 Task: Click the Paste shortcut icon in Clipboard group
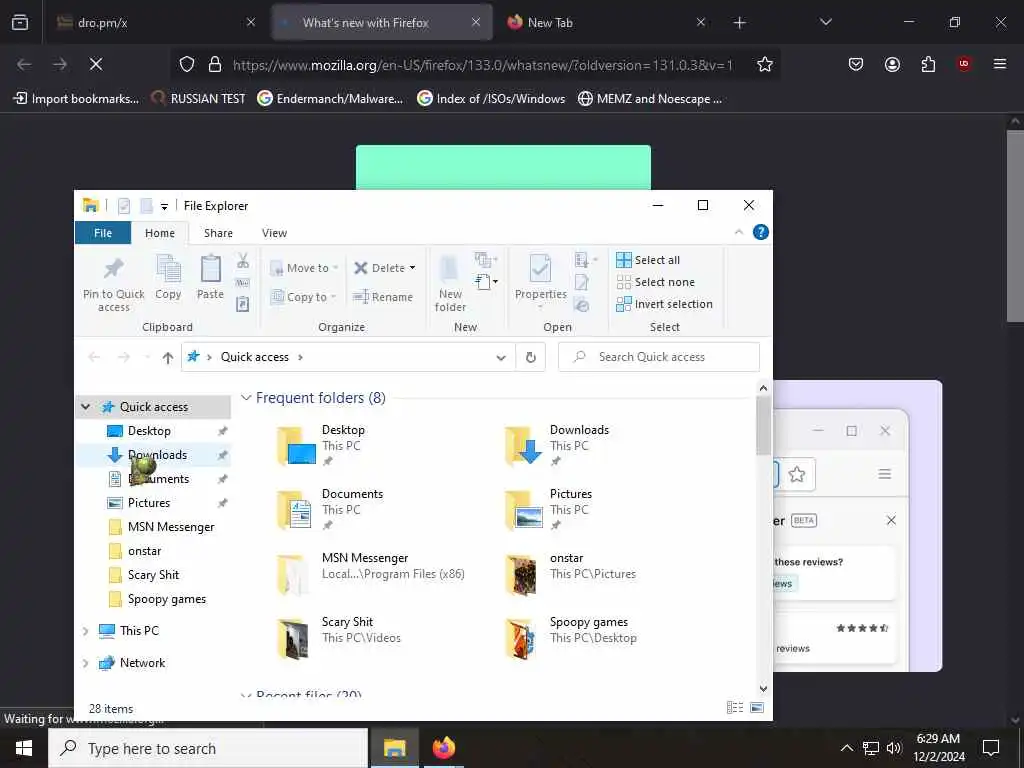[242, 304]
